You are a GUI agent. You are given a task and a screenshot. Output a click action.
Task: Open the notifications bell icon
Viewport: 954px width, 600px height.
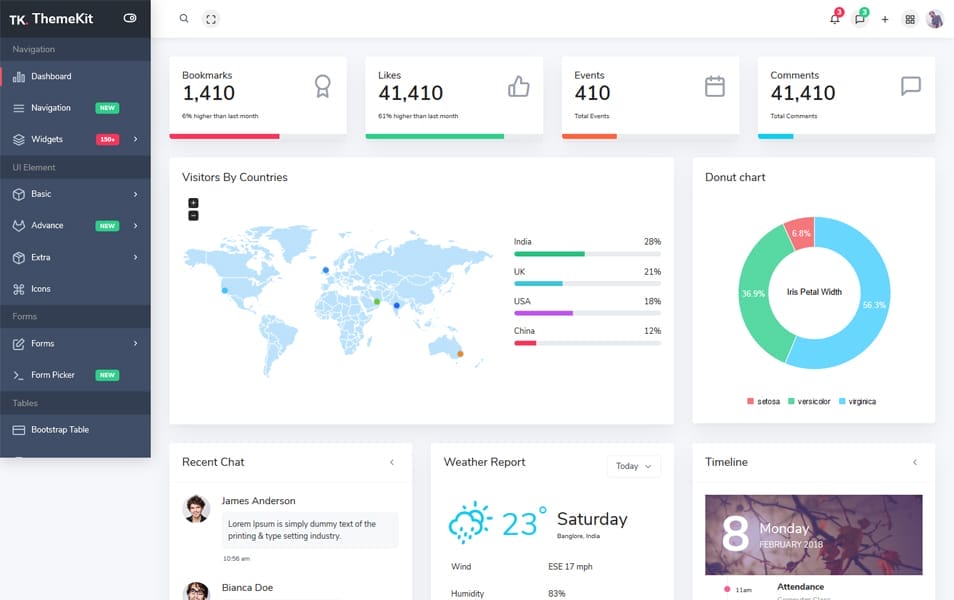pos(835,18)
